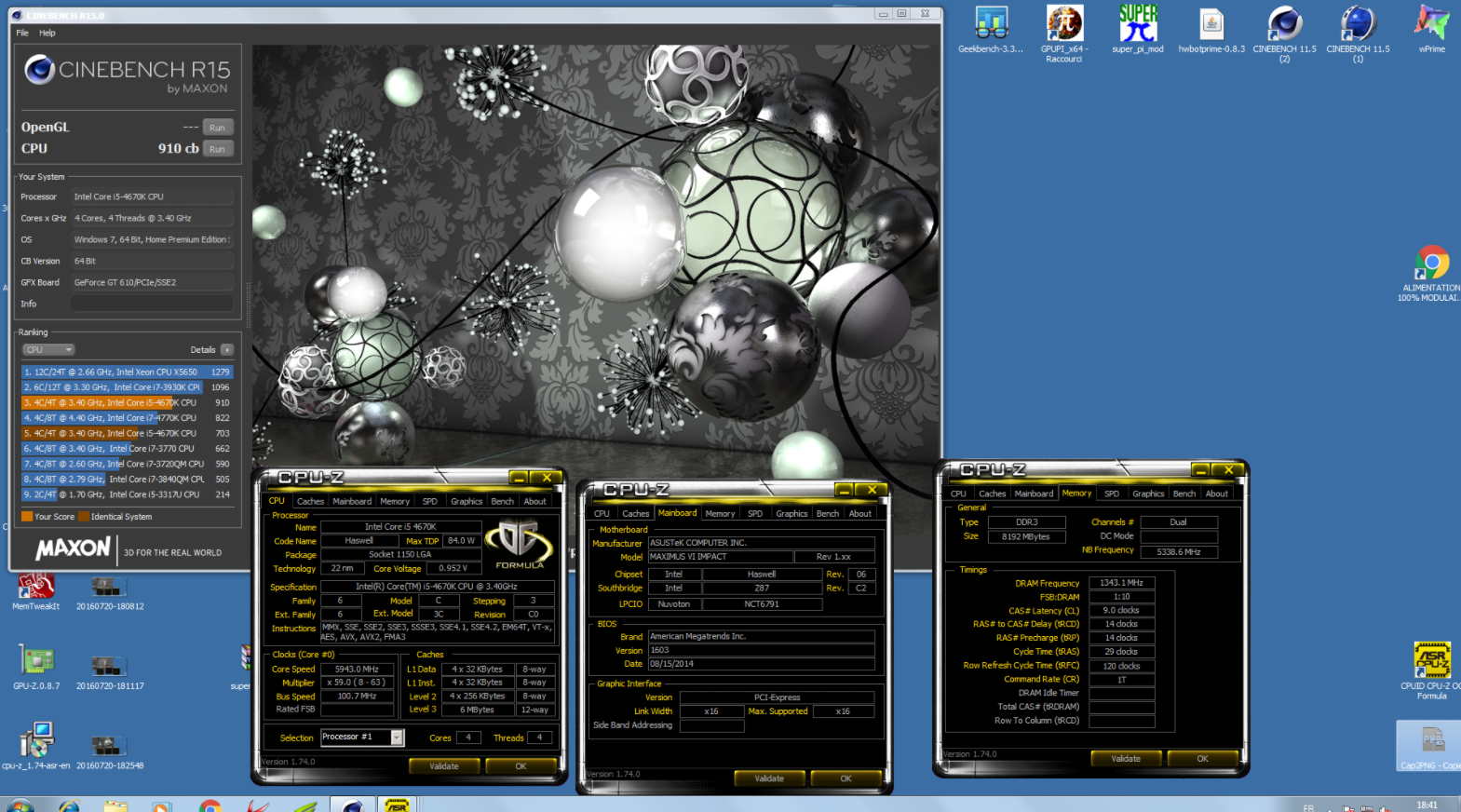Open the CPUID CPU-Z OC Formula icon
This screenshot has height=812, width=1461.
[x=1431, y=670]
